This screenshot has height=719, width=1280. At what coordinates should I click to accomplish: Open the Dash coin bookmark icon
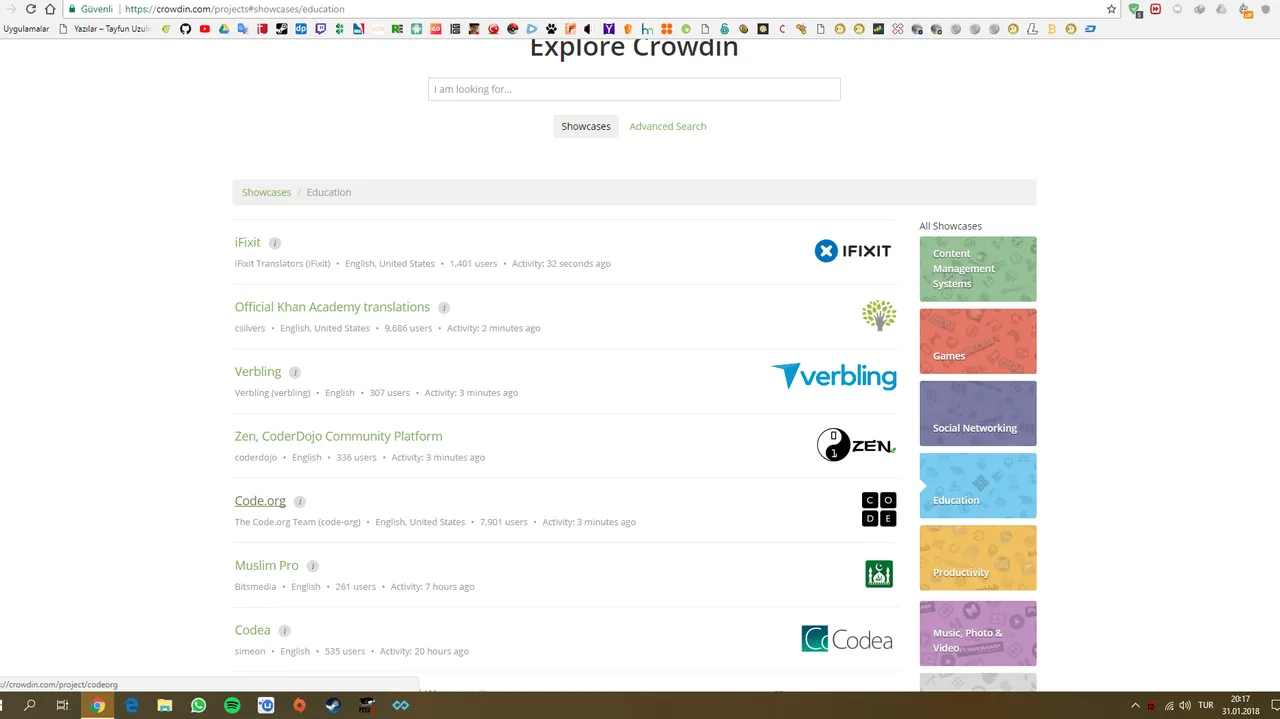[1090, 29]
